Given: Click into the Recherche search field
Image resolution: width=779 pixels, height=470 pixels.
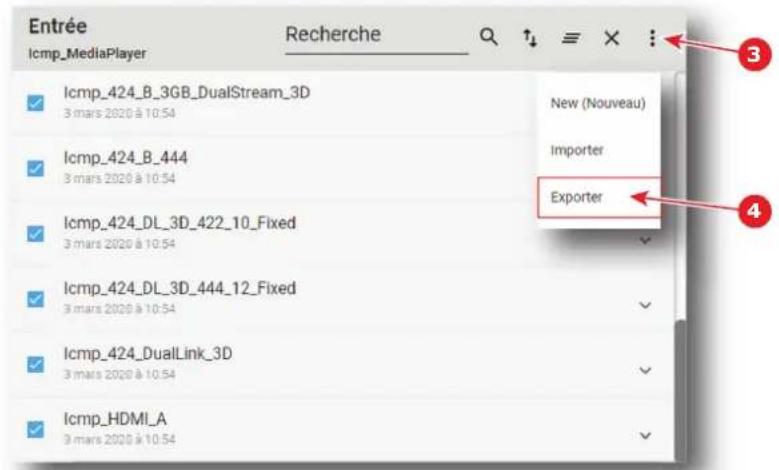Looking at the screenshot, I should [377, 36].
